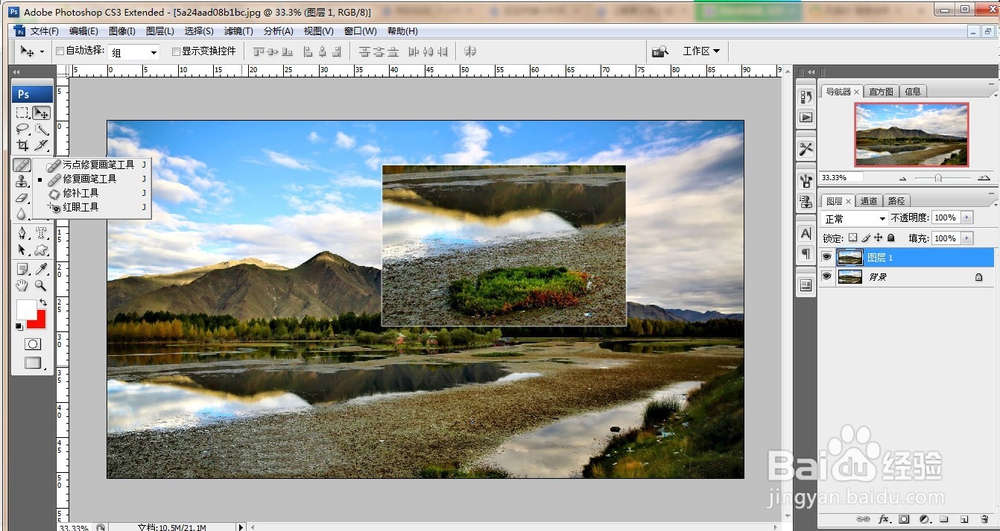Reset default foreground and background colors
The width and height of the screenshot is (1000, 531).
pos(19,326)
